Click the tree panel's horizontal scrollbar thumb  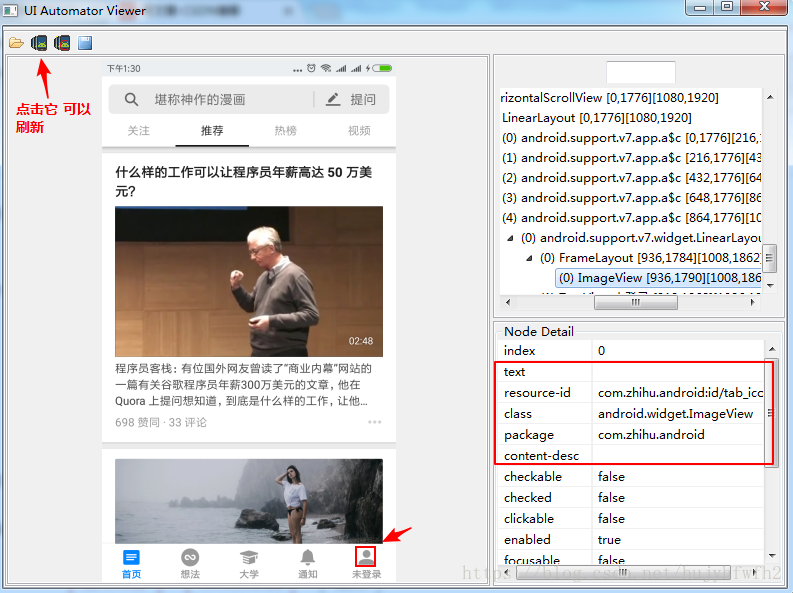point(636,302)
